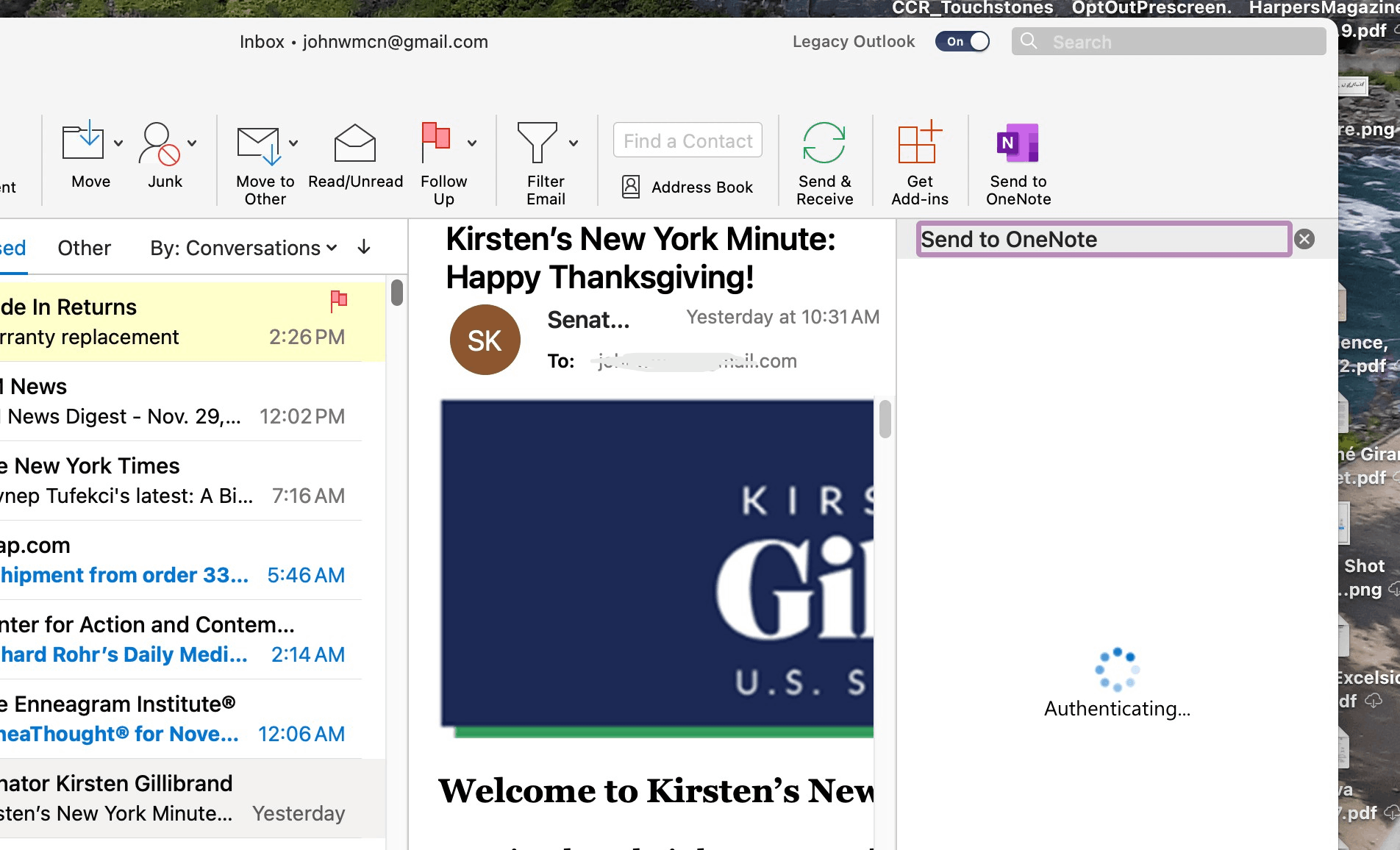Screen dimensions: 1400x850
Task: Switch to the Other inbox tab
Action: point(85,248)
